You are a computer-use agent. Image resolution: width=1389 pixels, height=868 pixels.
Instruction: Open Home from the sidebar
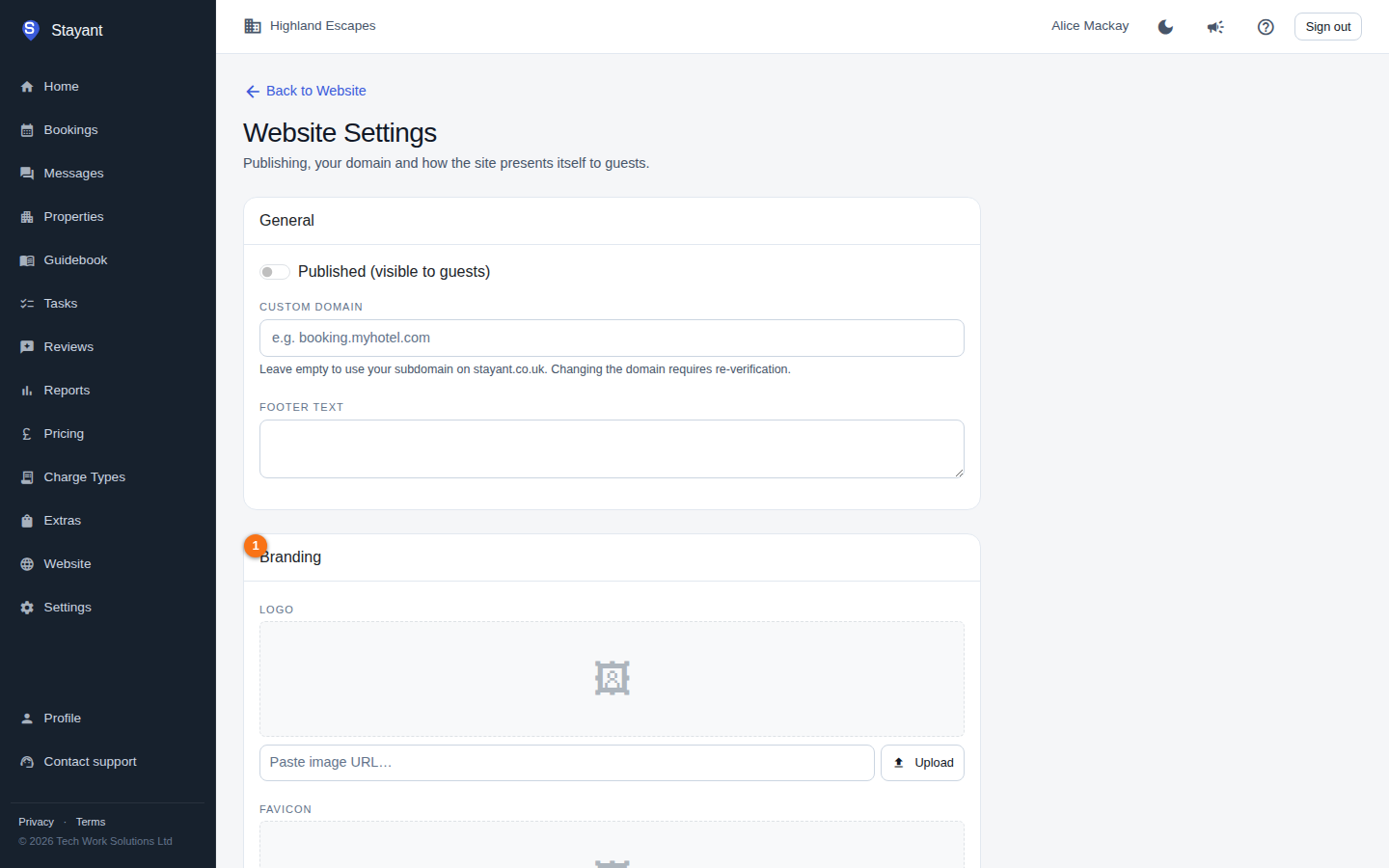[61, 87]
